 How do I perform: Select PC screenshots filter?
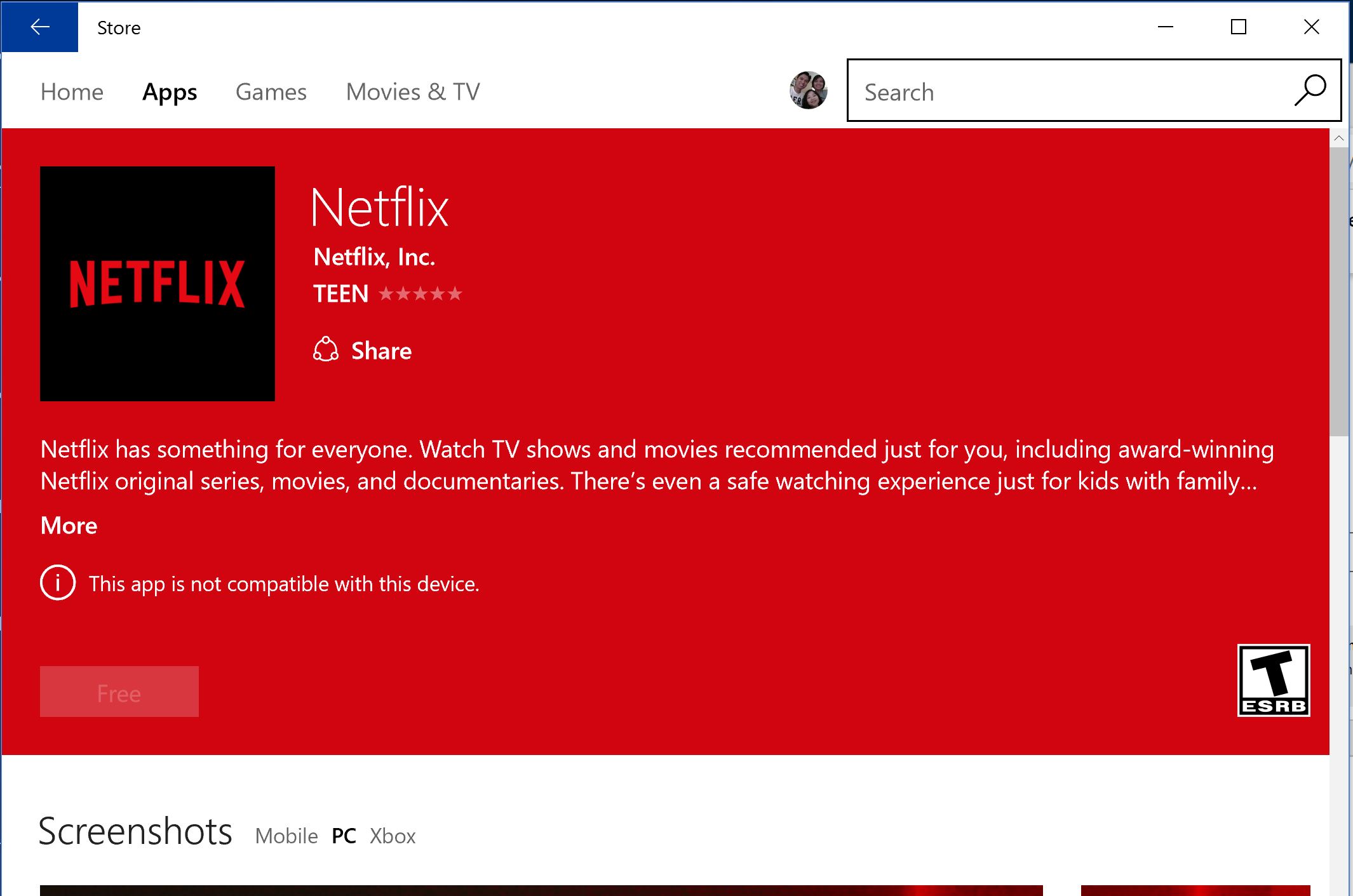pos(344,836)
